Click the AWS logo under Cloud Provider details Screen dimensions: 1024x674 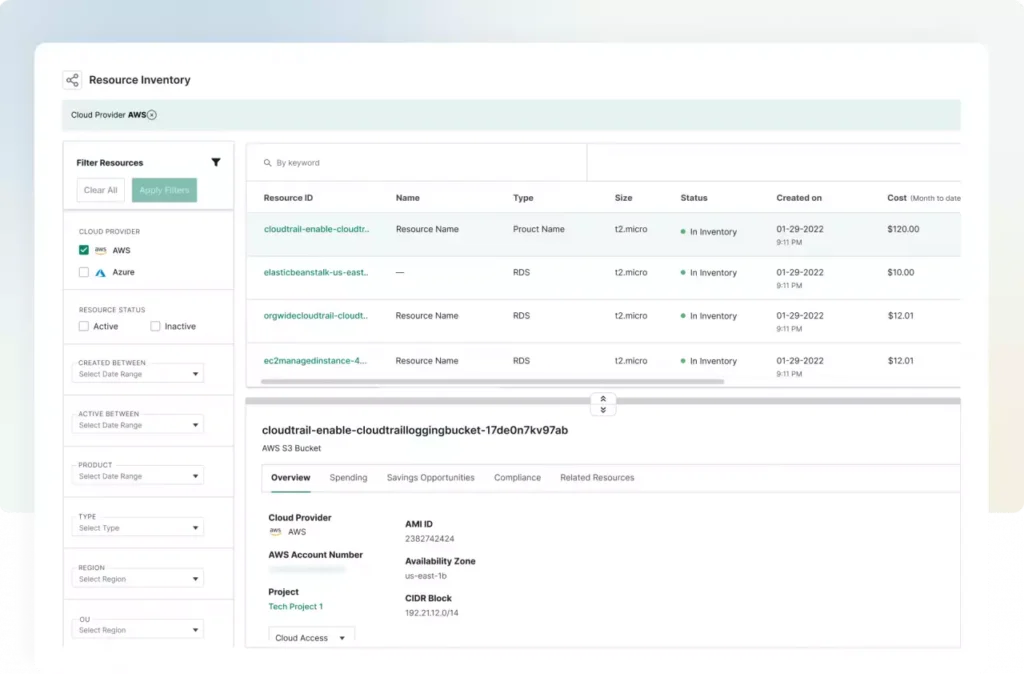pyautogui.click(x=275, y=532)
